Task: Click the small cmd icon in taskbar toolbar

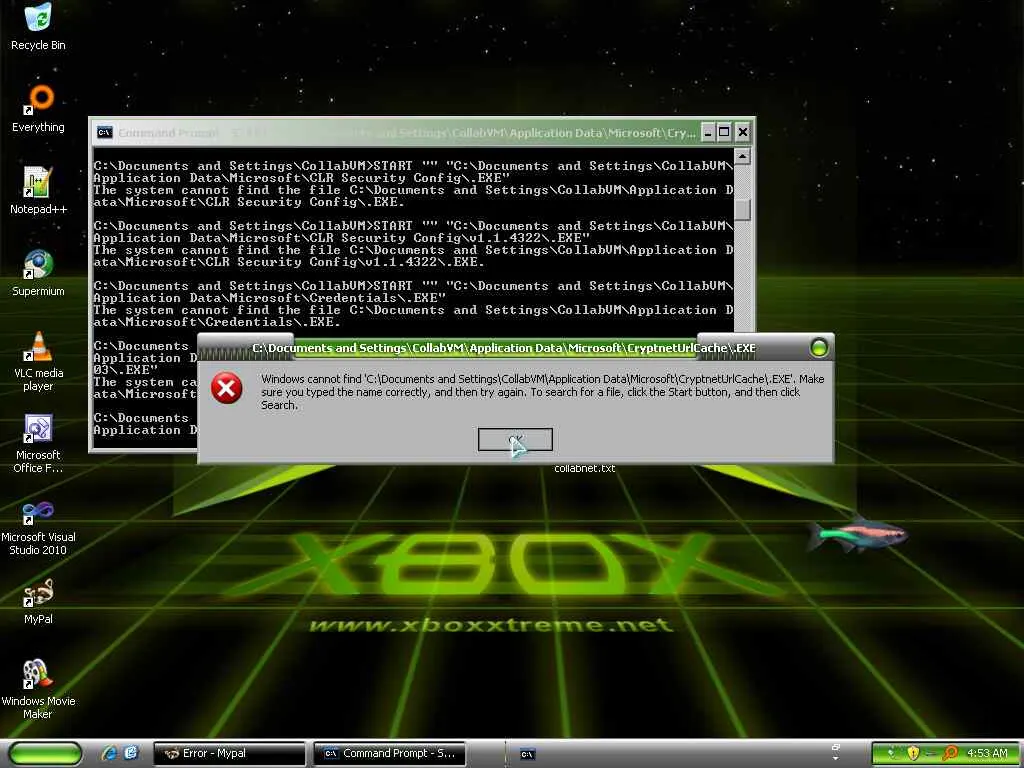Action: coord(527,754)
